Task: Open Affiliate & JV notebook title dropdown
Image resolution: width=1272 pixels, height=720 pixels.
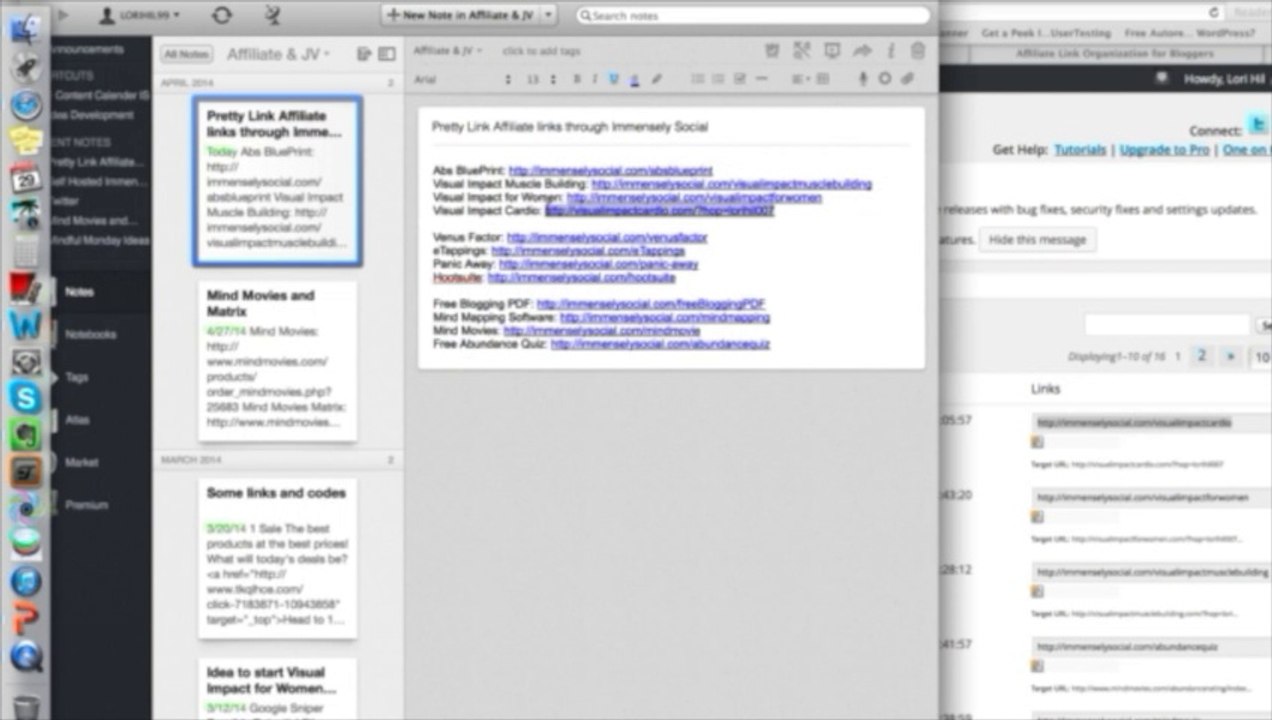Action: click(278, 54)
